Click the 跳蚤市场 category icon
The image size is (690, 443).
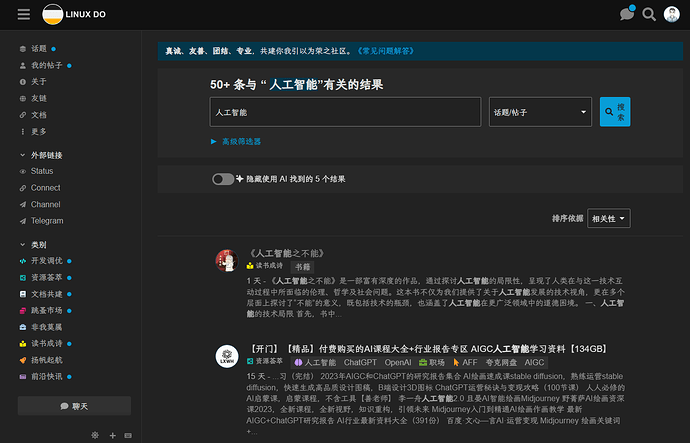pyautogui.click(x=23, y=311)
